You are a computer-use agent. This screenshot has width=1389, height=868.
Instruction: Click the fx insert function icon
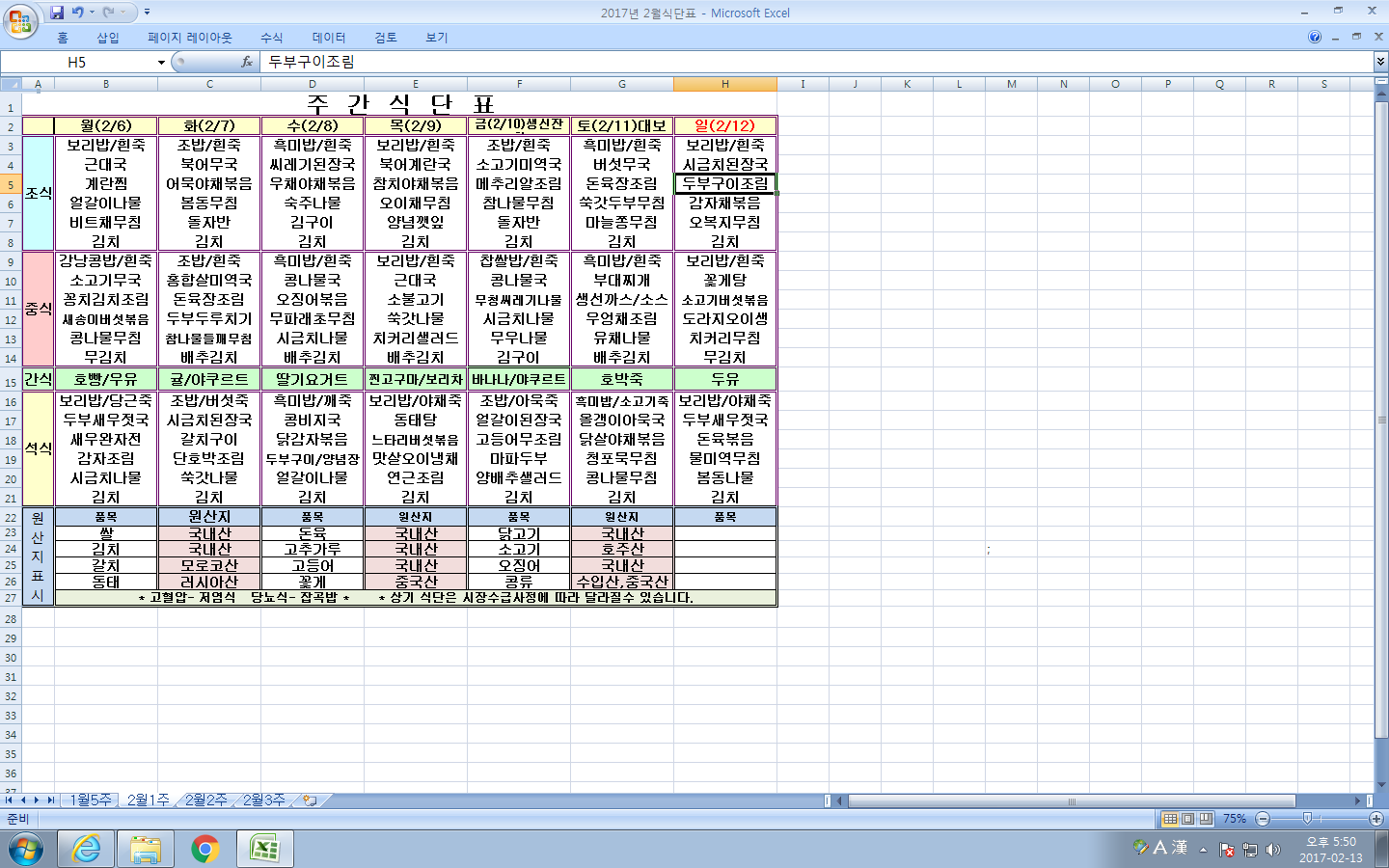click(247, 62)
